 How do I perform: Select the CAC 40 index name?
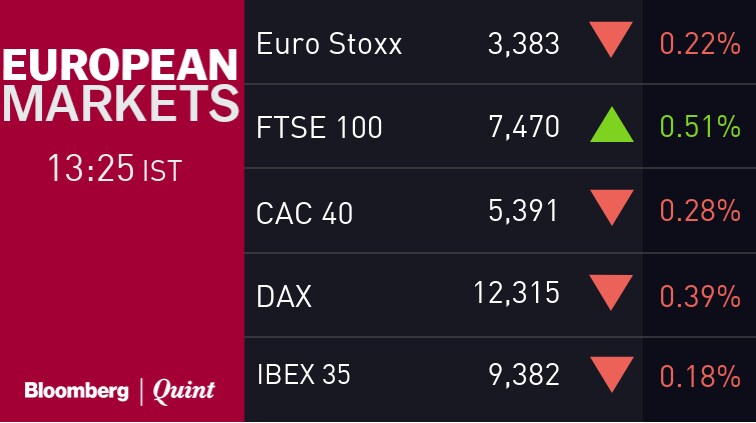coord(304,212)
